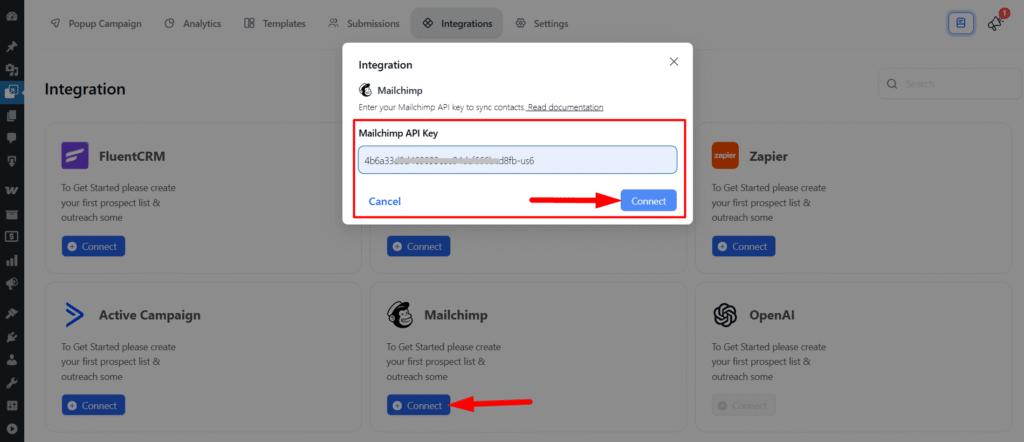Open the Read documentation link
Image resolution: width=1024 pixels, height=442 pixels.
coord(565,107)
